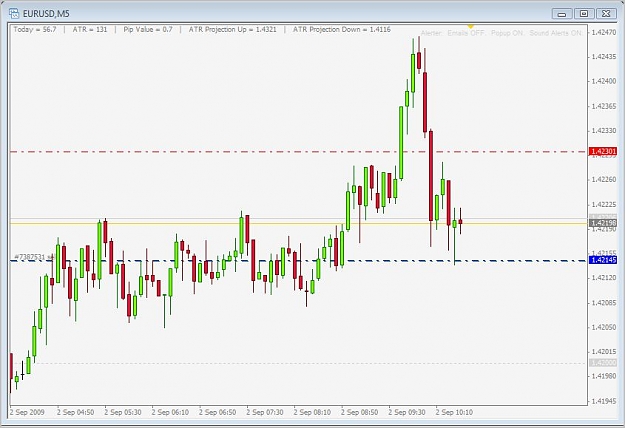This screenshot has height=428, width=625.
Task: Click the 'Emails OFF' alerter text
Action: point(466,33)
